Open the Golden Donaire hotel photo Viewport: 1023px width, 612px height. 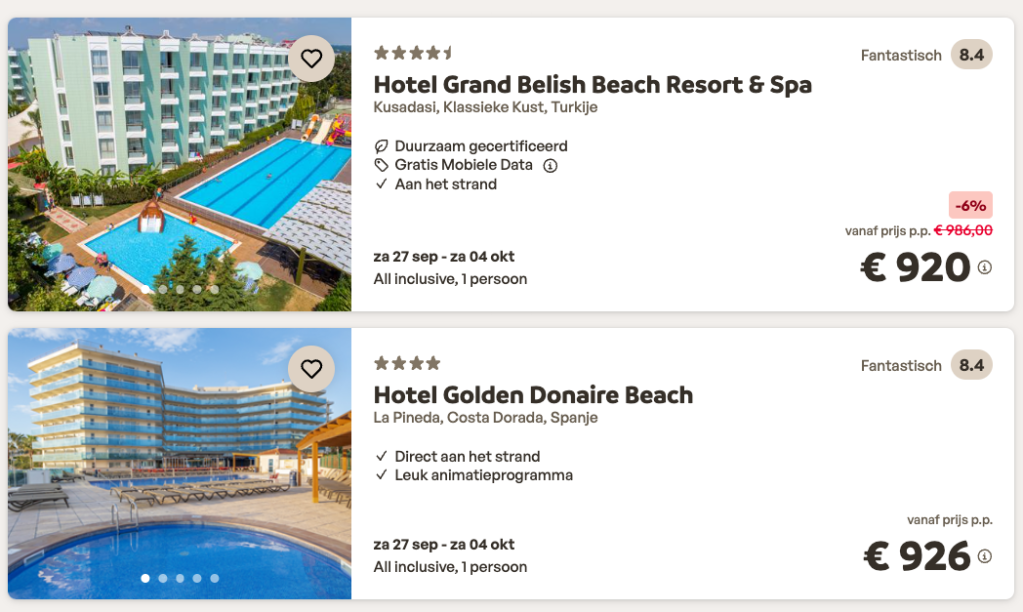[x=180, y=460]
